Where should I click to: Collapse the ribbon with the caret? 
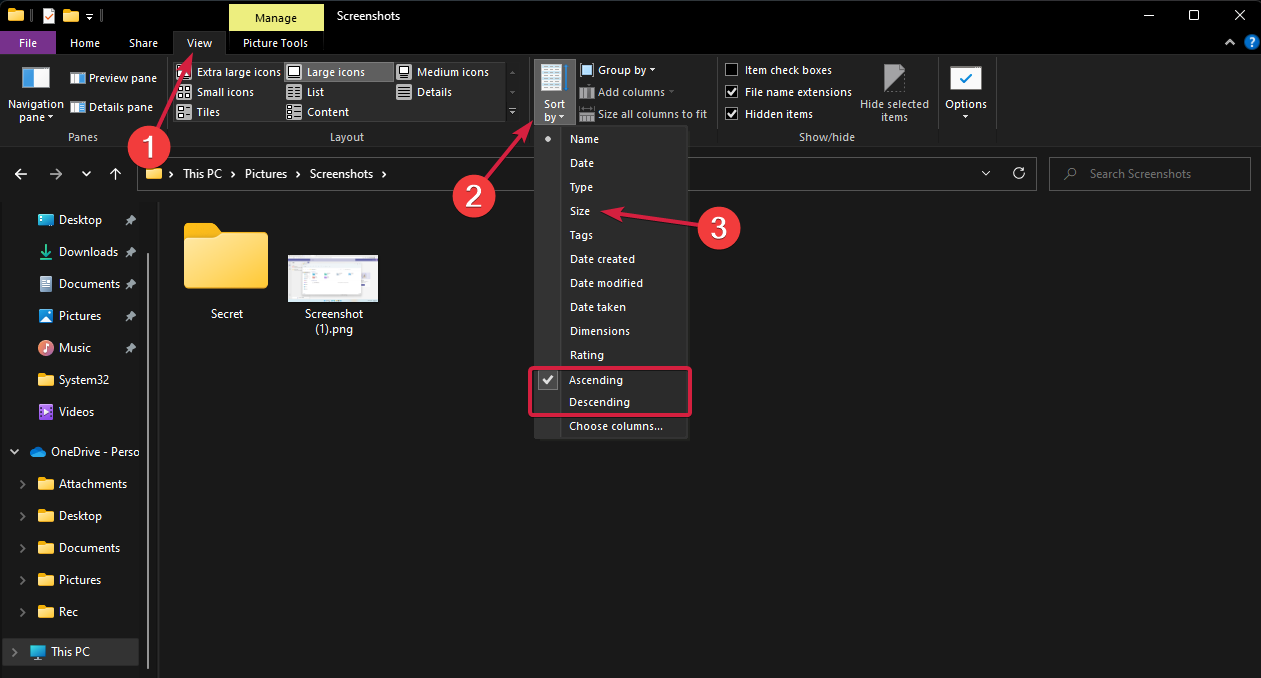click(x=1231, y=43)
